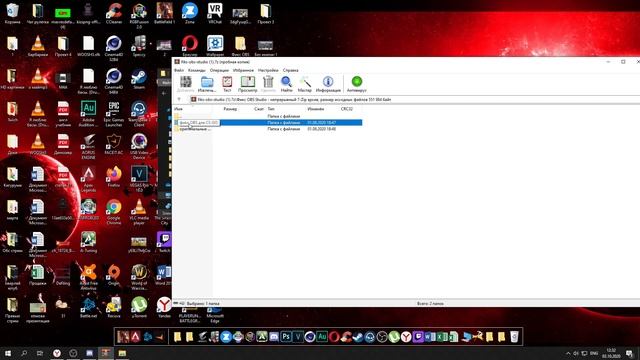640x360 pixels.
Task: Open the File (Файл) menu
Action: click(179, 70)
